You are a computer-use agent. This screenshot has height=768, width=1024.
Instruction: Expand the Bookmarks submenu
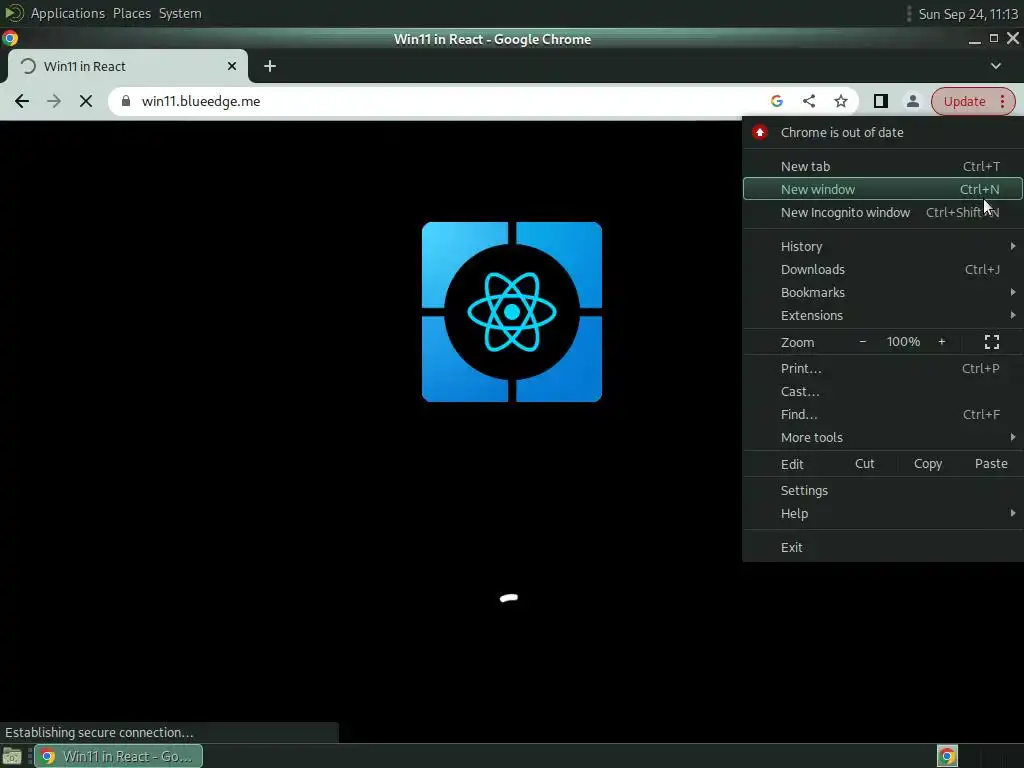click(x=883, y=292)
